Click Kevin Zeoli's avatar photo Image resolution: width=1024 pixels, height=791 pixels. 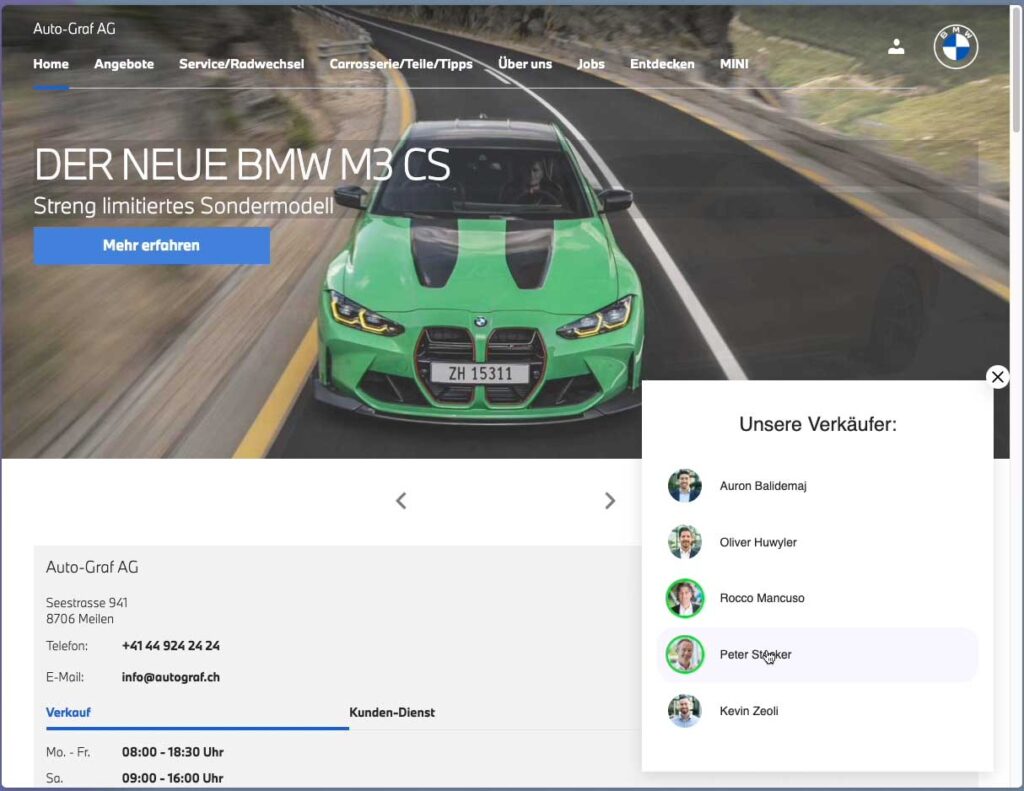click(x=684, y=711)
